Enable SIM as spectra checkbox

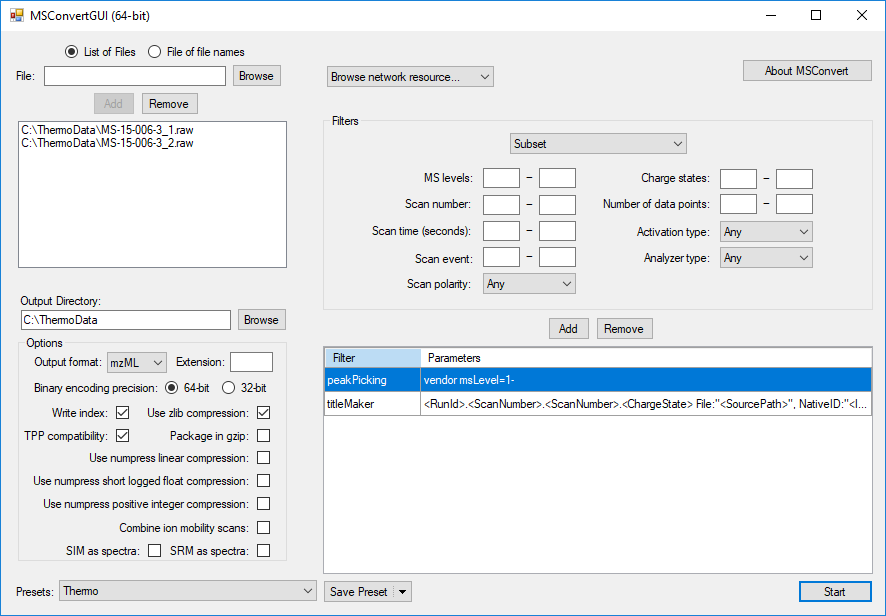coord(154,550)
